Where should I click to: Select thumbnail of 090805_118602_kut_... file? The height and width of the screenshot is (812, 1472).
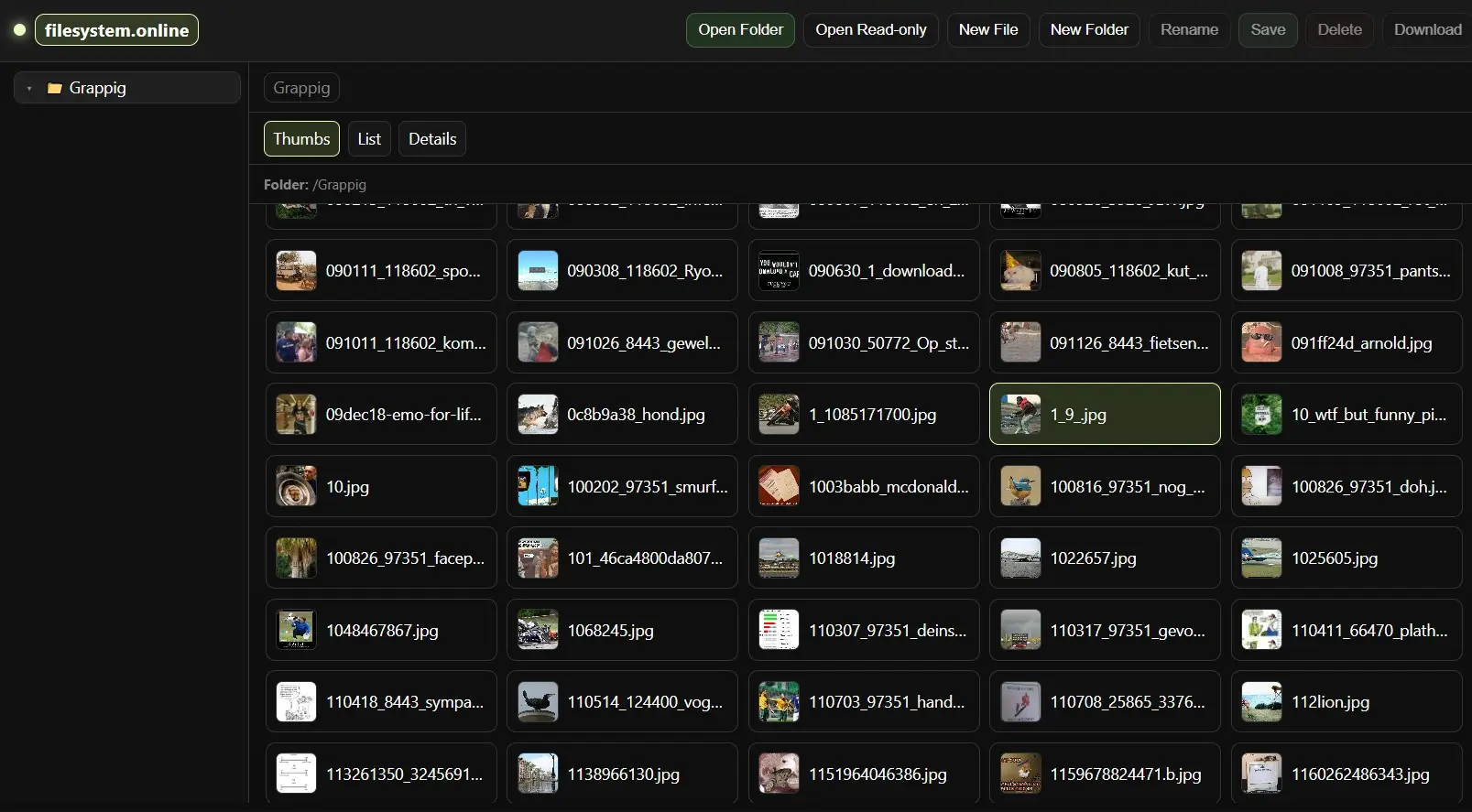point(1020,271)
